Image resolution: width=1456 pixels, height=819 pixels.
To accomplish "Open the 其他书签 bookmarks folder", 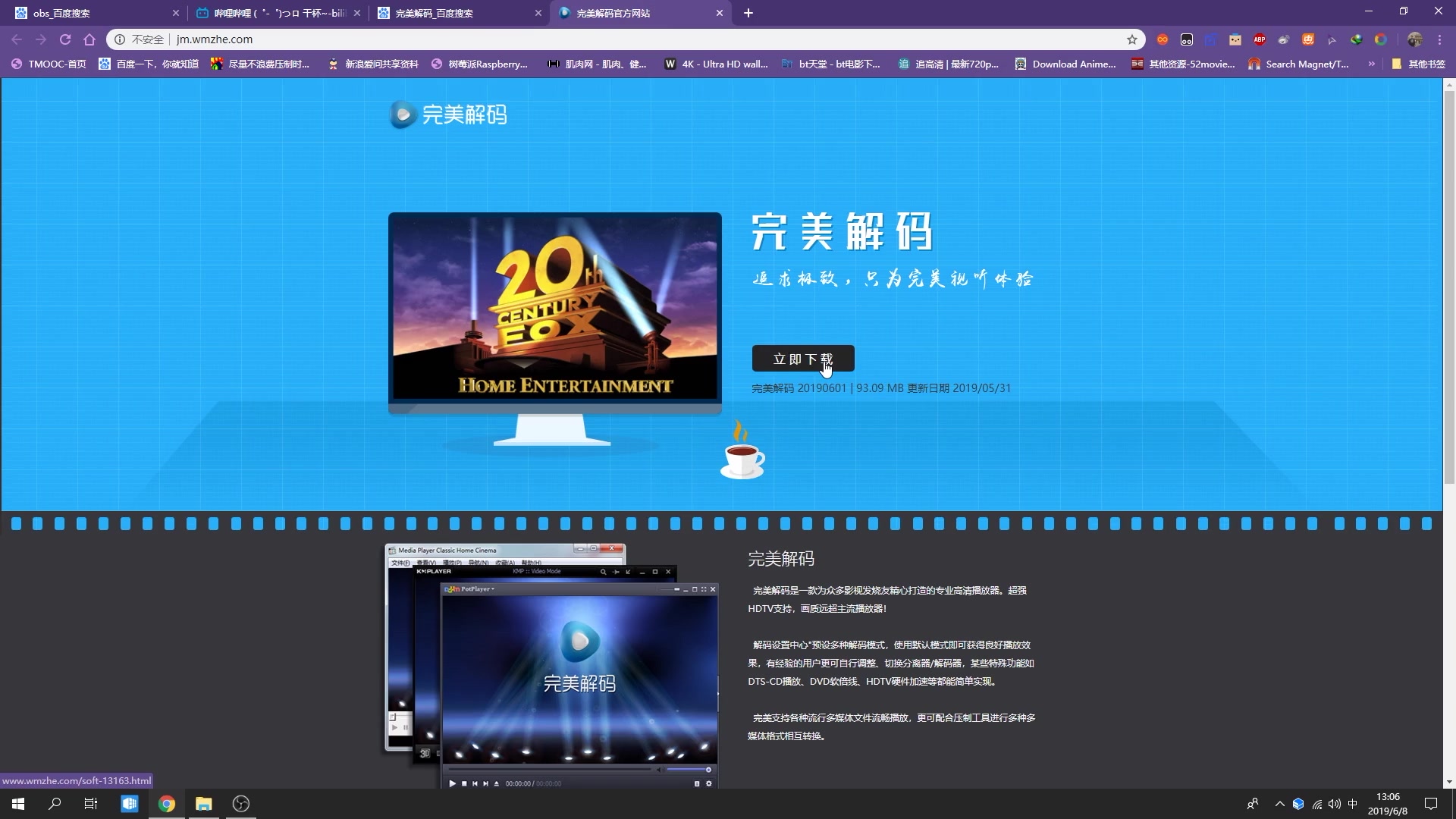I will 1418,64.
